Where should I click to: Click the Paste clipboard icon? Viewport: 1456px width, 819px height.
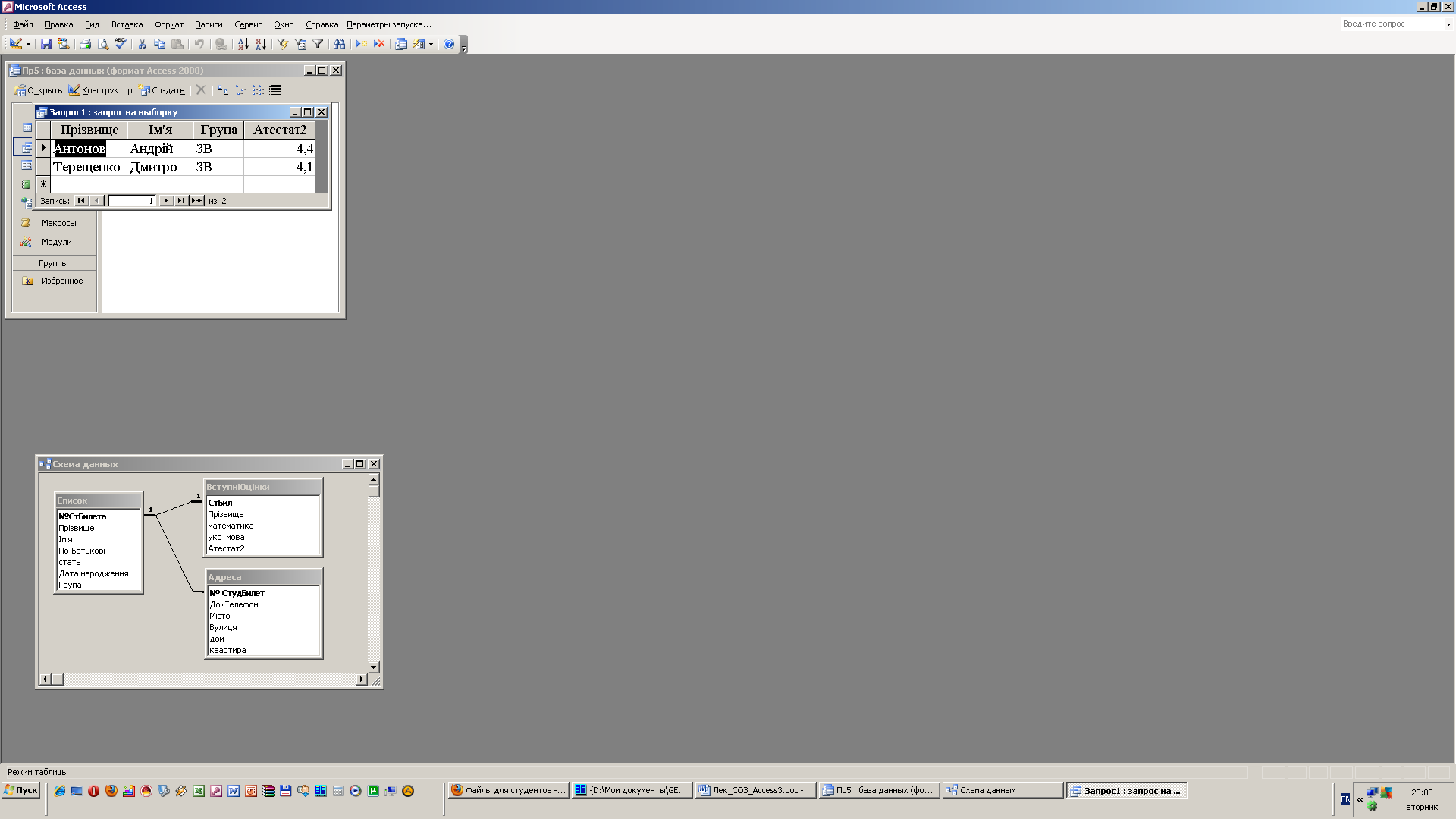point(177,44)
